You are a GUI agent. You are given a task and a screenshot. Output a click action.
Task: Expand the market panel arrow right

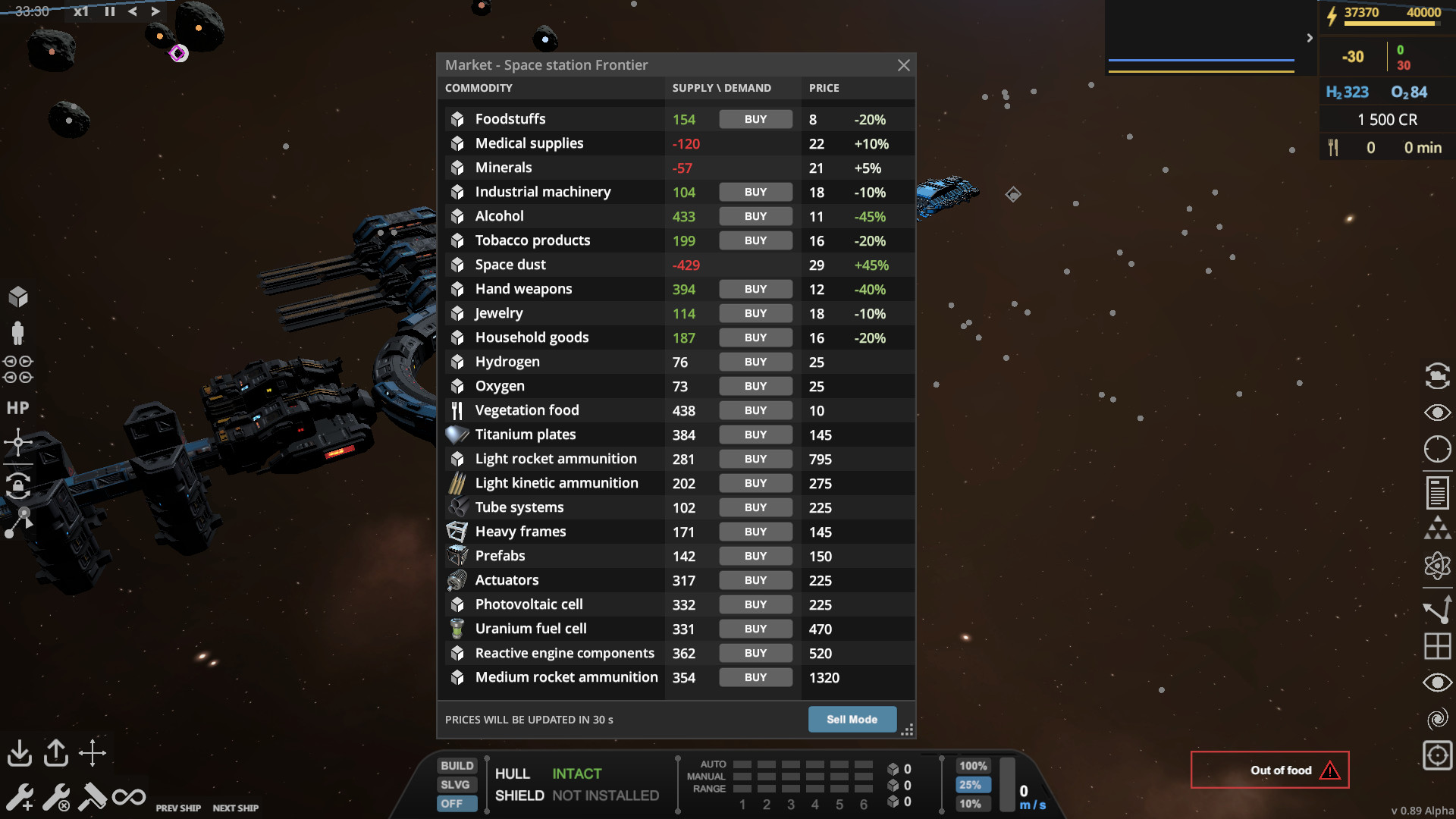tap(1308, 38)
